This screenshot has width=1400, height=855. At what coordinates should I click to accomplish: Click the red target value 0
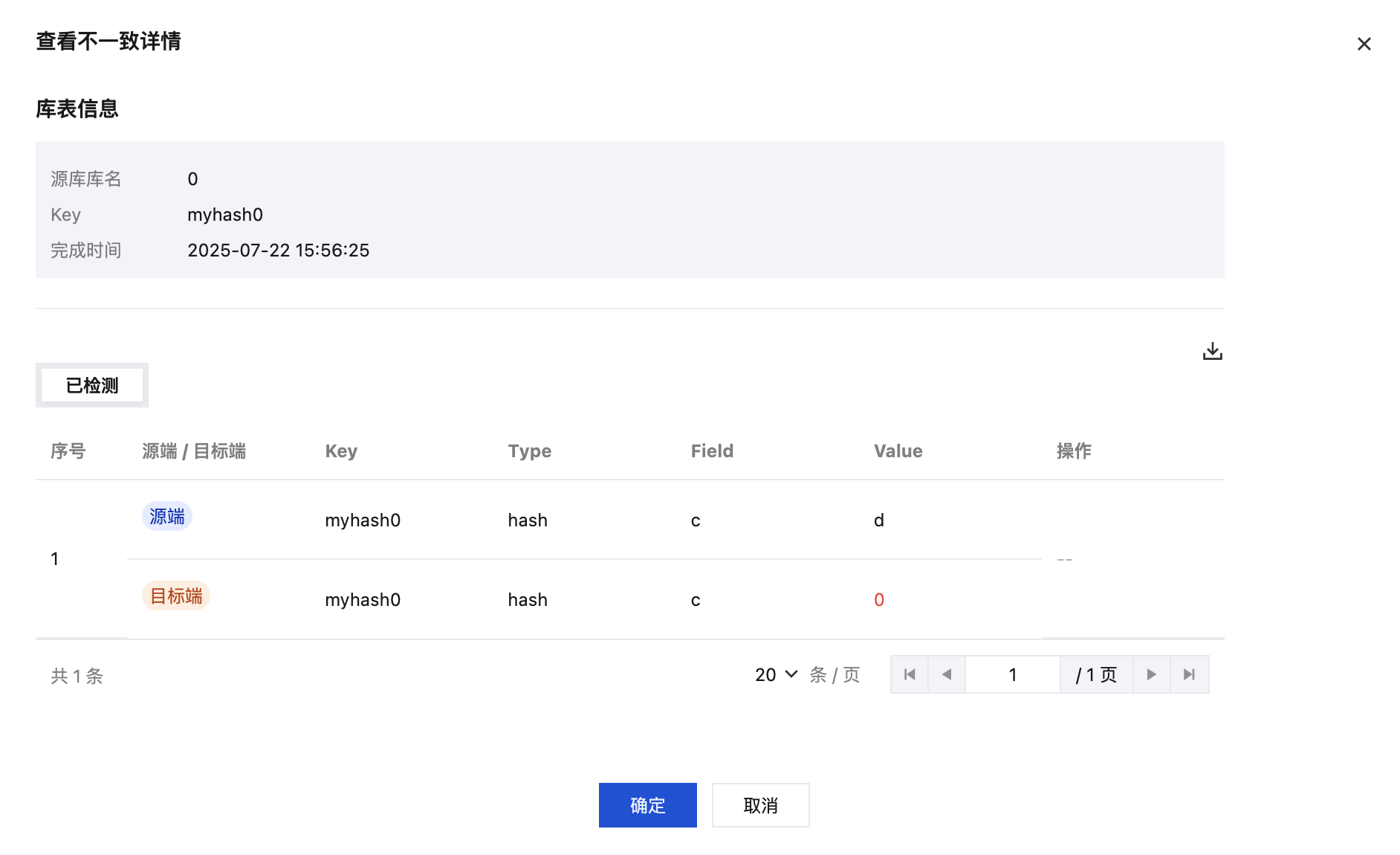(879, 600)
